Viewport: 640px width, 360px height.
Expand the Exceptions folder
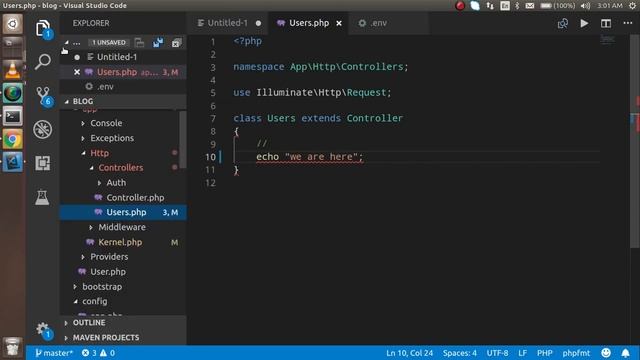tap(112, 138)
